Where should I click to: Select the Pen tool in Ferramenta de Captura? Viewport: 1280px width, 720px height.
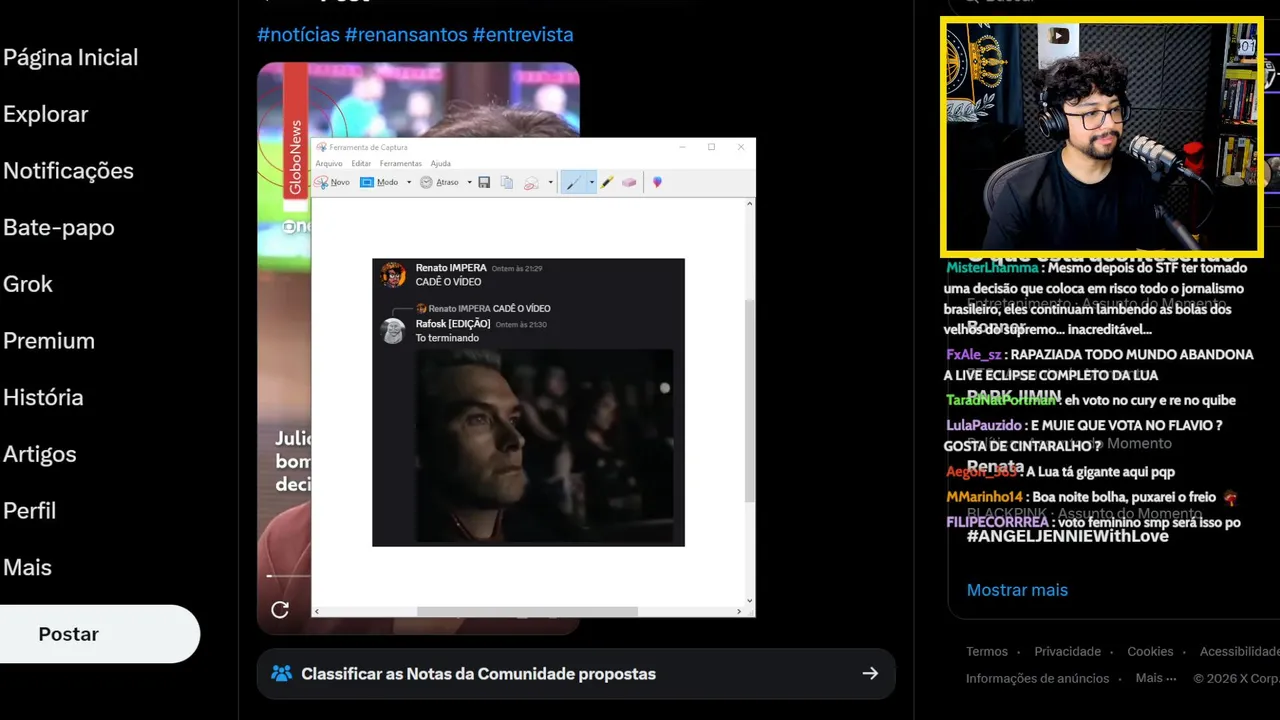[572, 182]
